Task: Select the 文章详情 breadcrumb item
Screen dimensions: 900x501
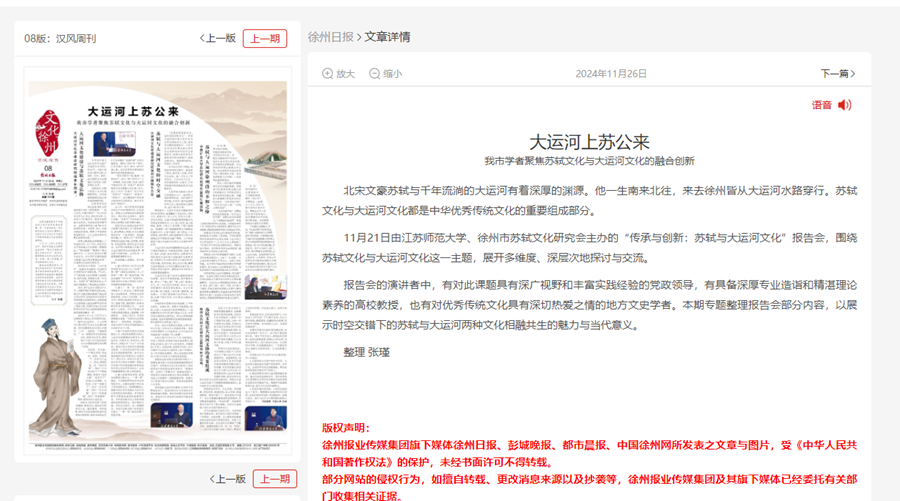Action: (387, 37)
